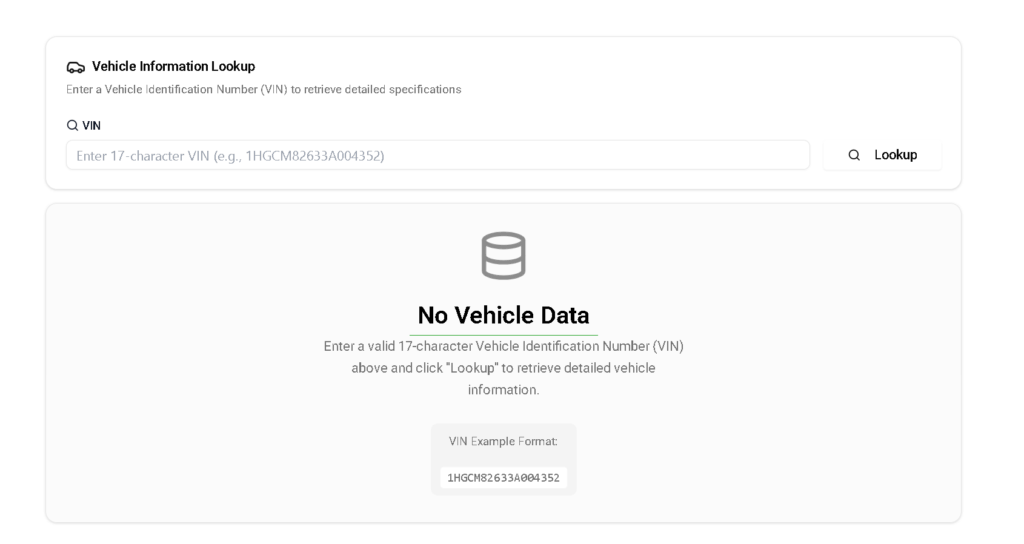Click the magnifier icon next to VIN label
The width and height of the screenshot is (1024, 544).
[x=71, y=126]
